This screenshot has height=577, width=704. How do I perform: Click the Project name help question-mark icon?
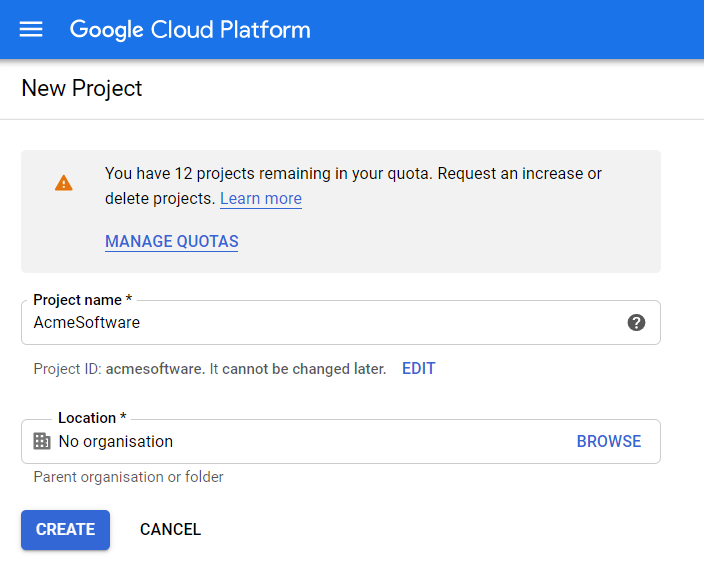coord(636,322)
